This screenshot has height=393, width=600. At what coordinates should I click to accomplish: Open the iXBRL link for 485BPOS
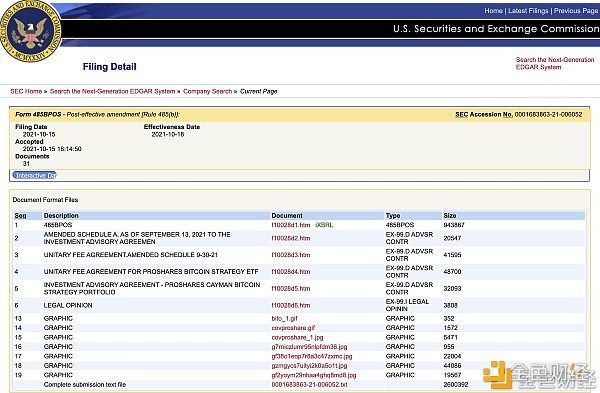click(324, 225)
